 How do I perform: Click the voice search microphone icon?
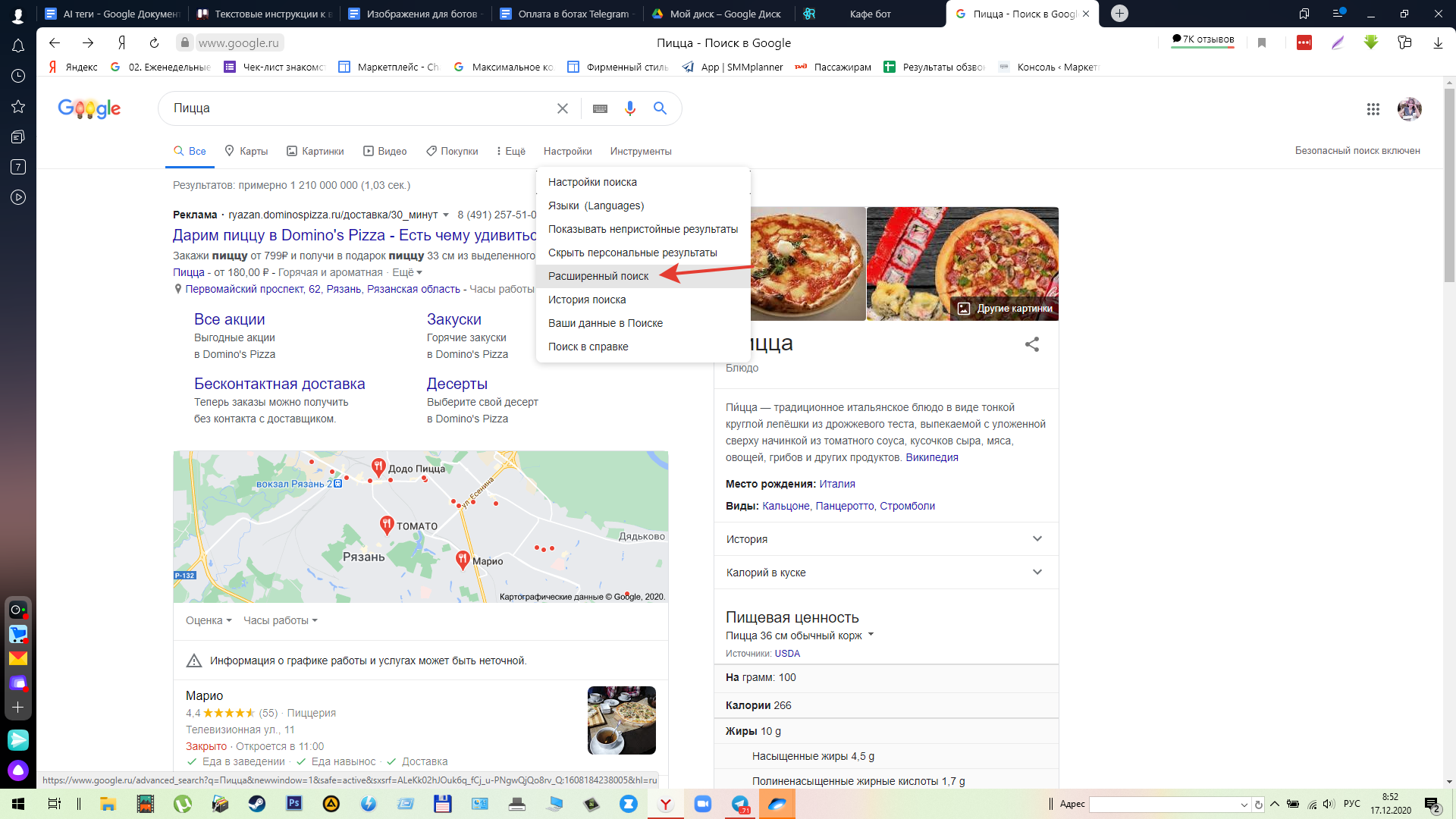click(x=629, y=108)
